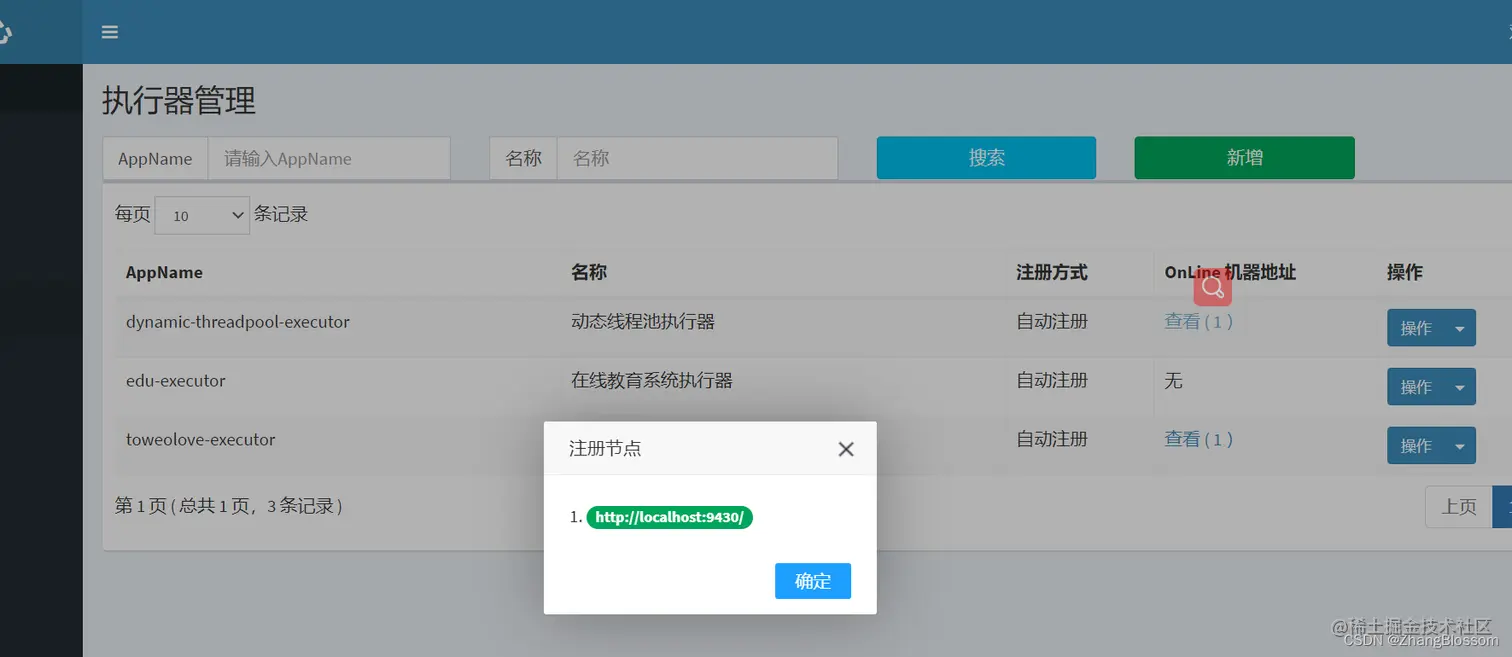
Task: Click the http://localhost:9430/ node badge
Action: (x=669, y=517)
